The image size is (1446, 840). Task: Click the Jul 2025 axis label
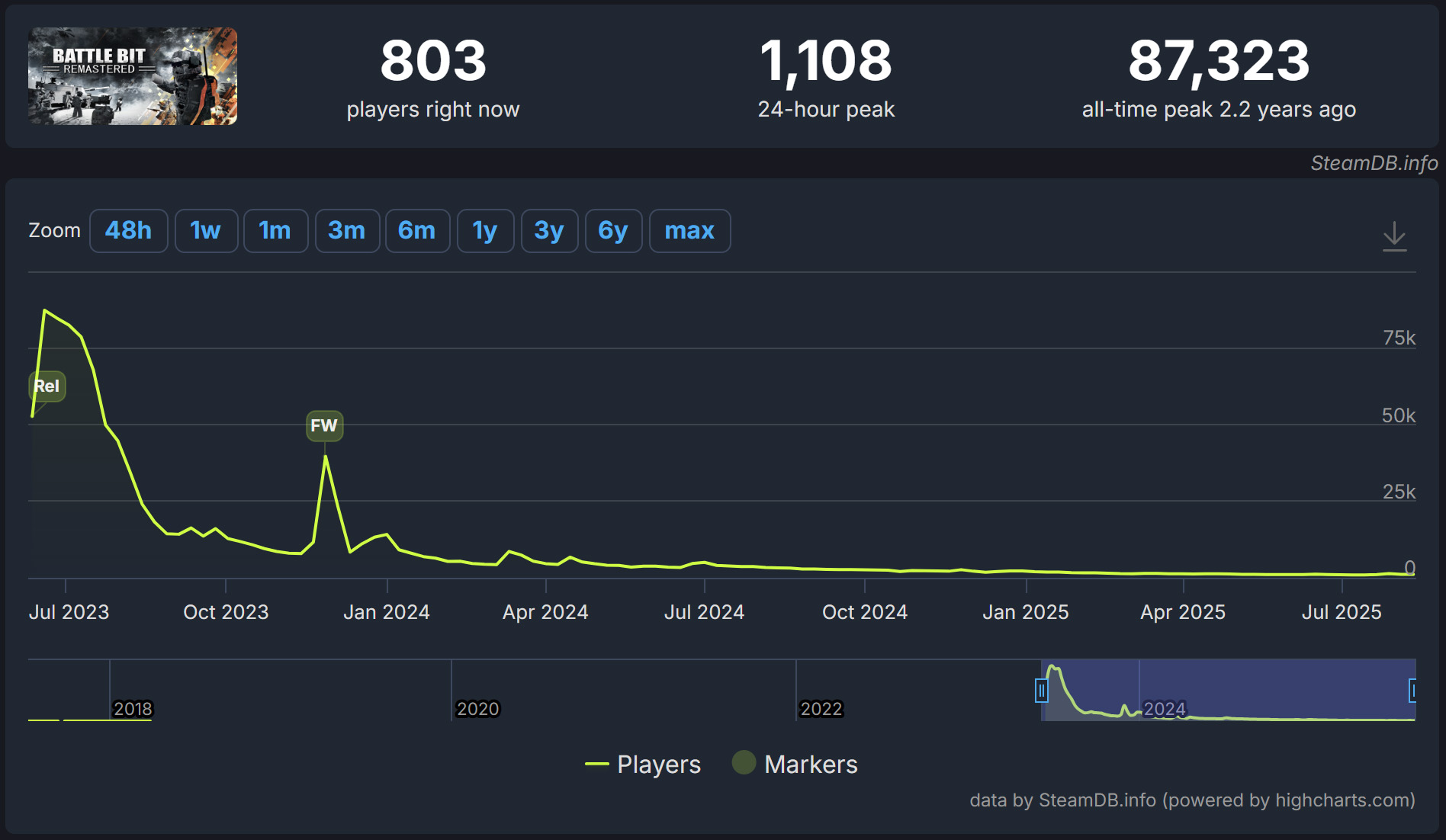(1341, 612)
